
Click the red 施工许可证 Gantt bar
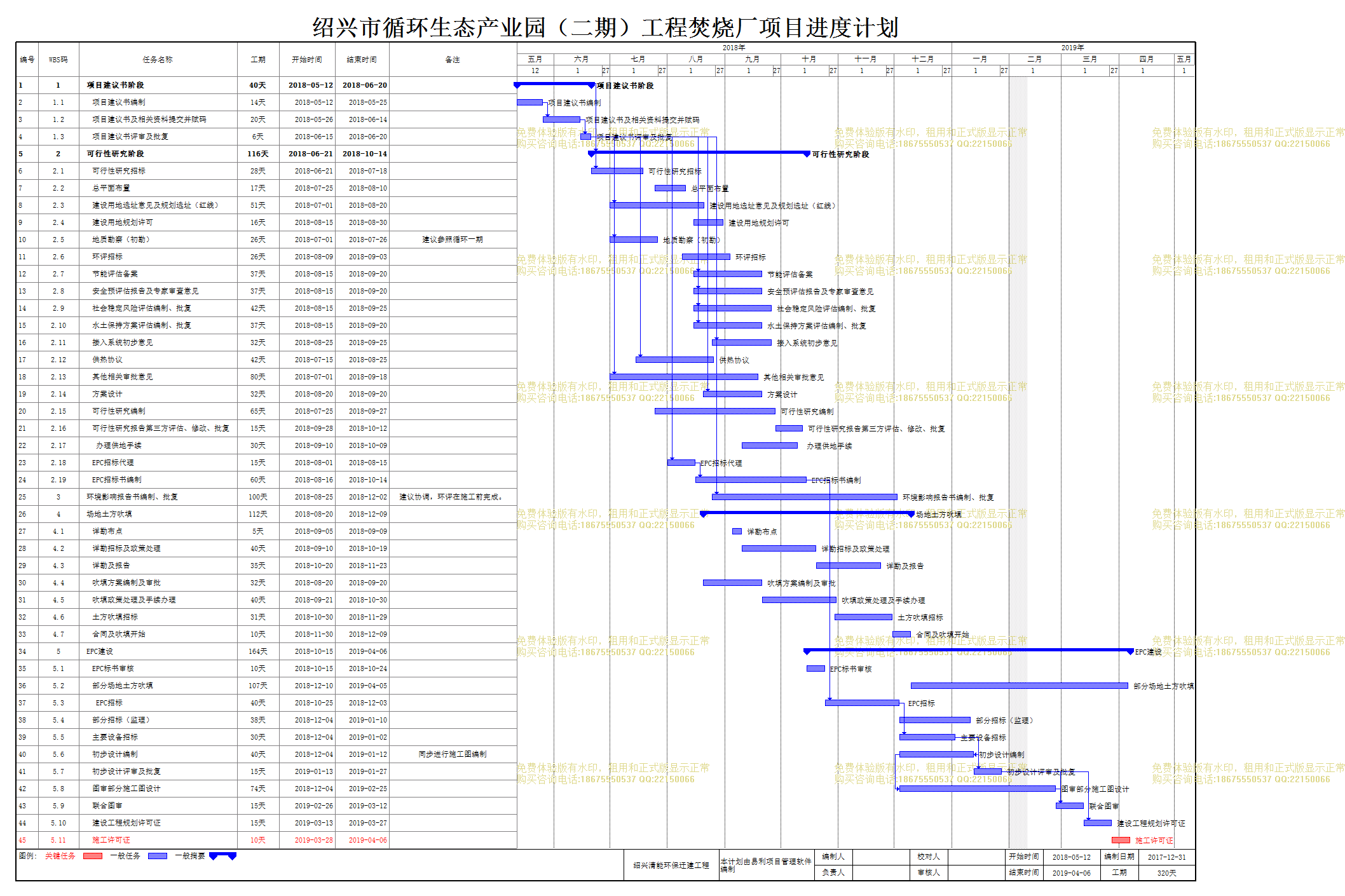1121,840
